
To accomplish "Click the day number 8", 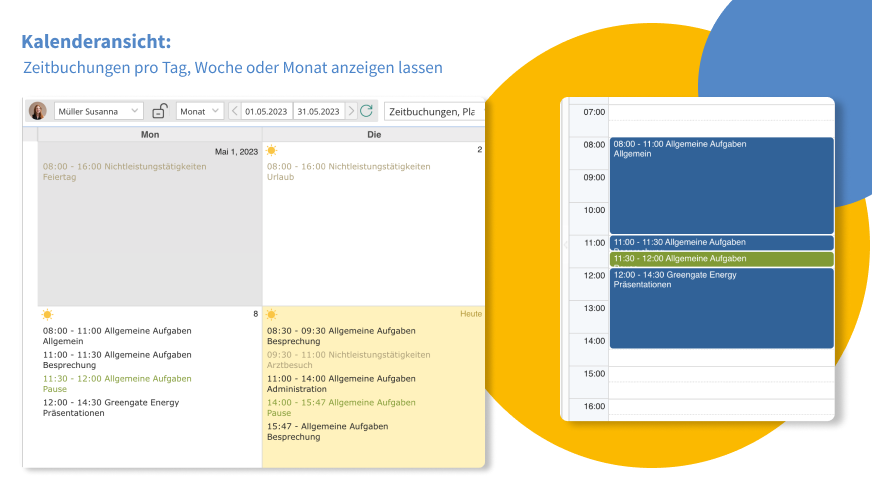I will 256,314.
